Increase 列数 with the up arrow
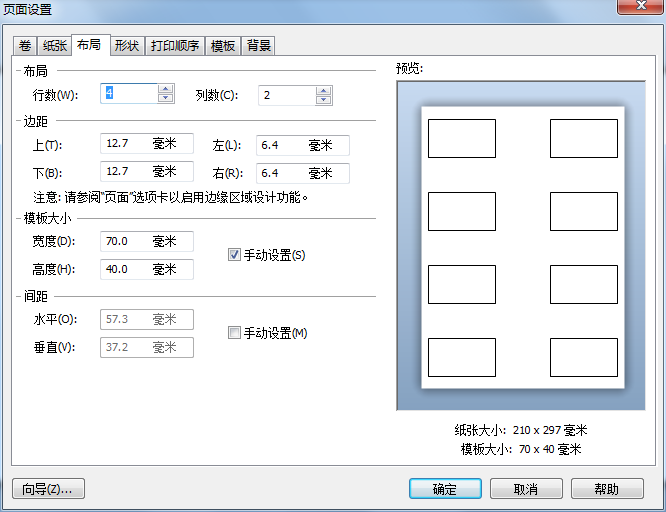This screenshot has width=666, height=512. [323, 90]
